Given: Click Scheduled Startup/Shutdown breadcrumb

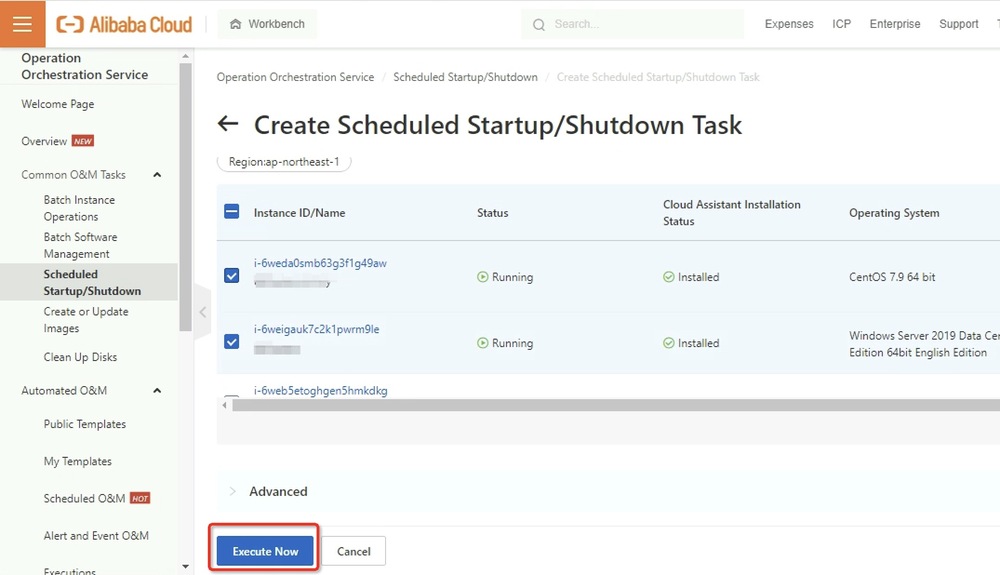Looking at the screenshot, I should pos(465,77).
